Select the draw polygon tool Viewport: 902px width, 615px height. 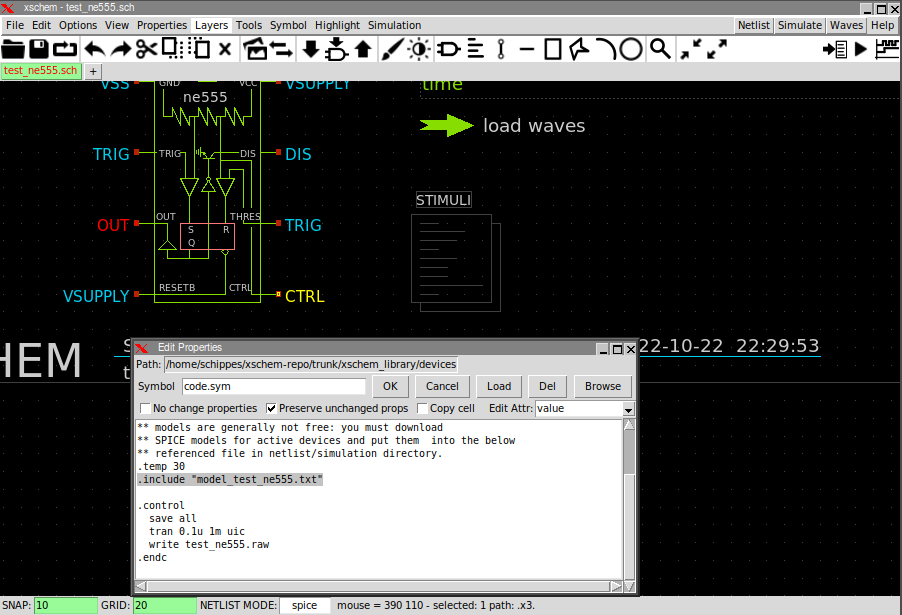[579, 48]
